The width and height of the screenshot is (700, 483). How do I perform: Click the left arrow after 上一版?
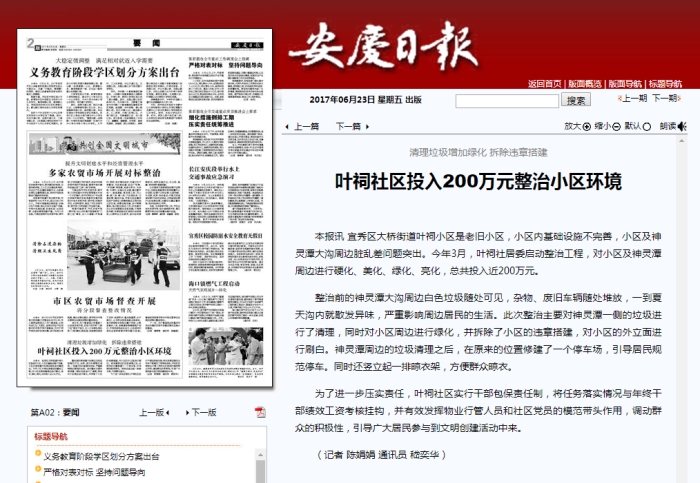tap(167, 413)
